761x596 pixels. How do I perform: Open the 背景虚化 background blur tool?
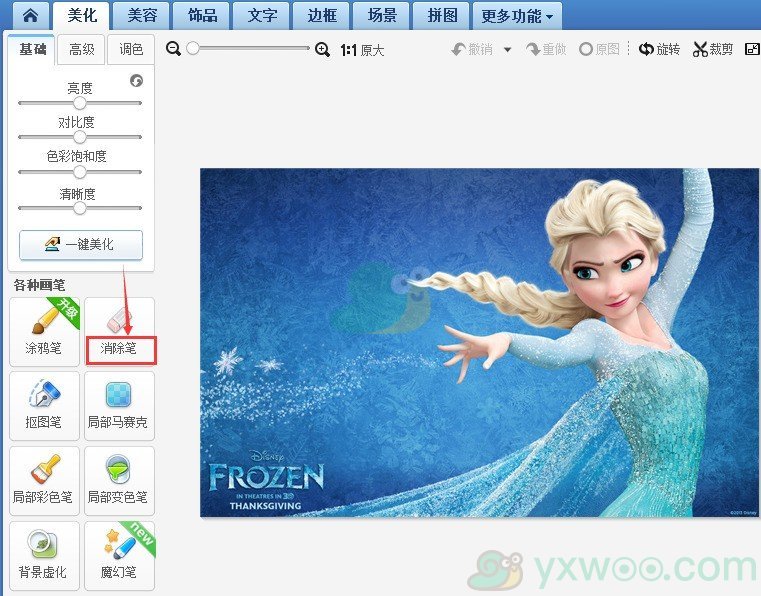[43, 554]
